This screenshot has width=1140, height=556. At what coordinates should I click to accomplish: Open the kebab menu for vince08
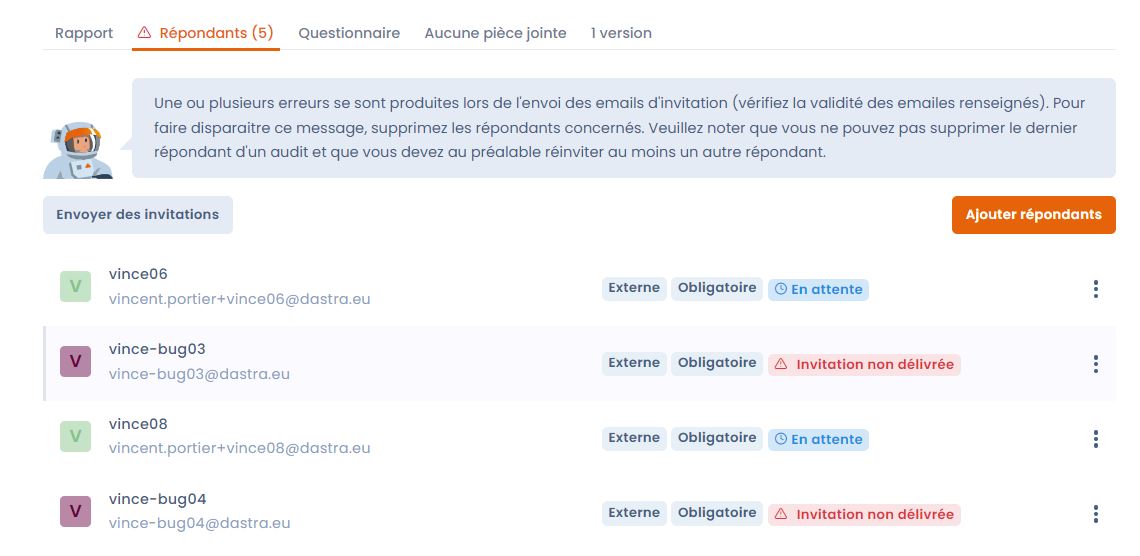coord(1095,439)
